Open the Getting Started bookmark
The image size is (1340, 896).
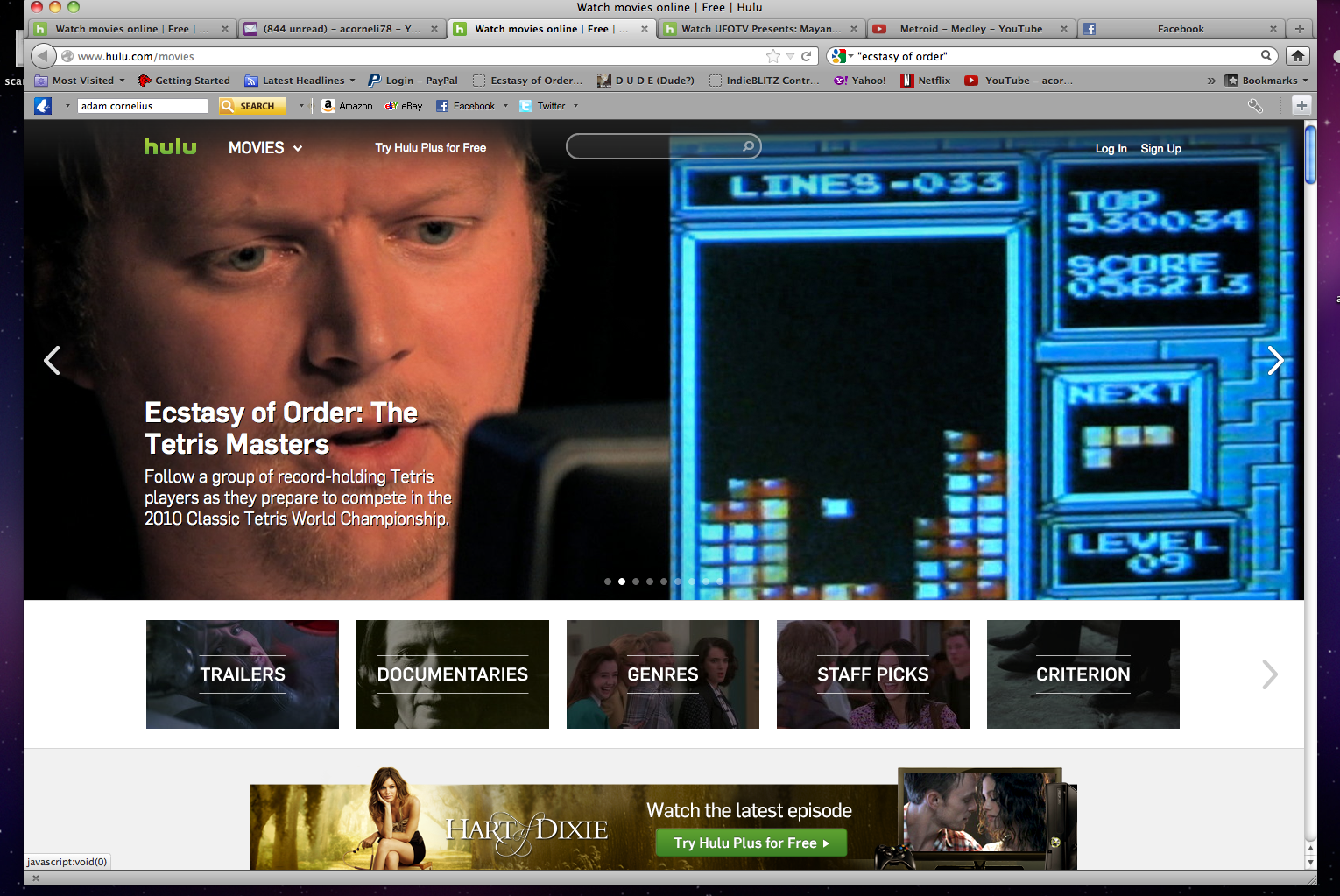(184, 81)
